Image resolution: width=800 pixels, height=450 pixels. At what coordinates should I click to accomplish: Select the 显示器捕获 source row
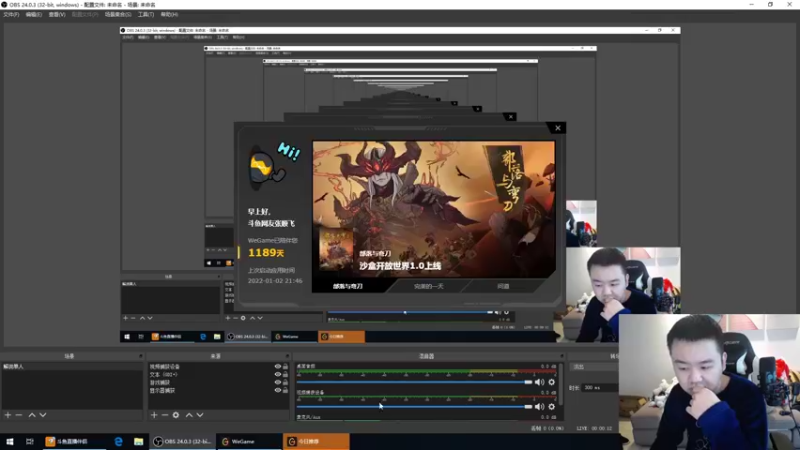click(x=218, y=390)
